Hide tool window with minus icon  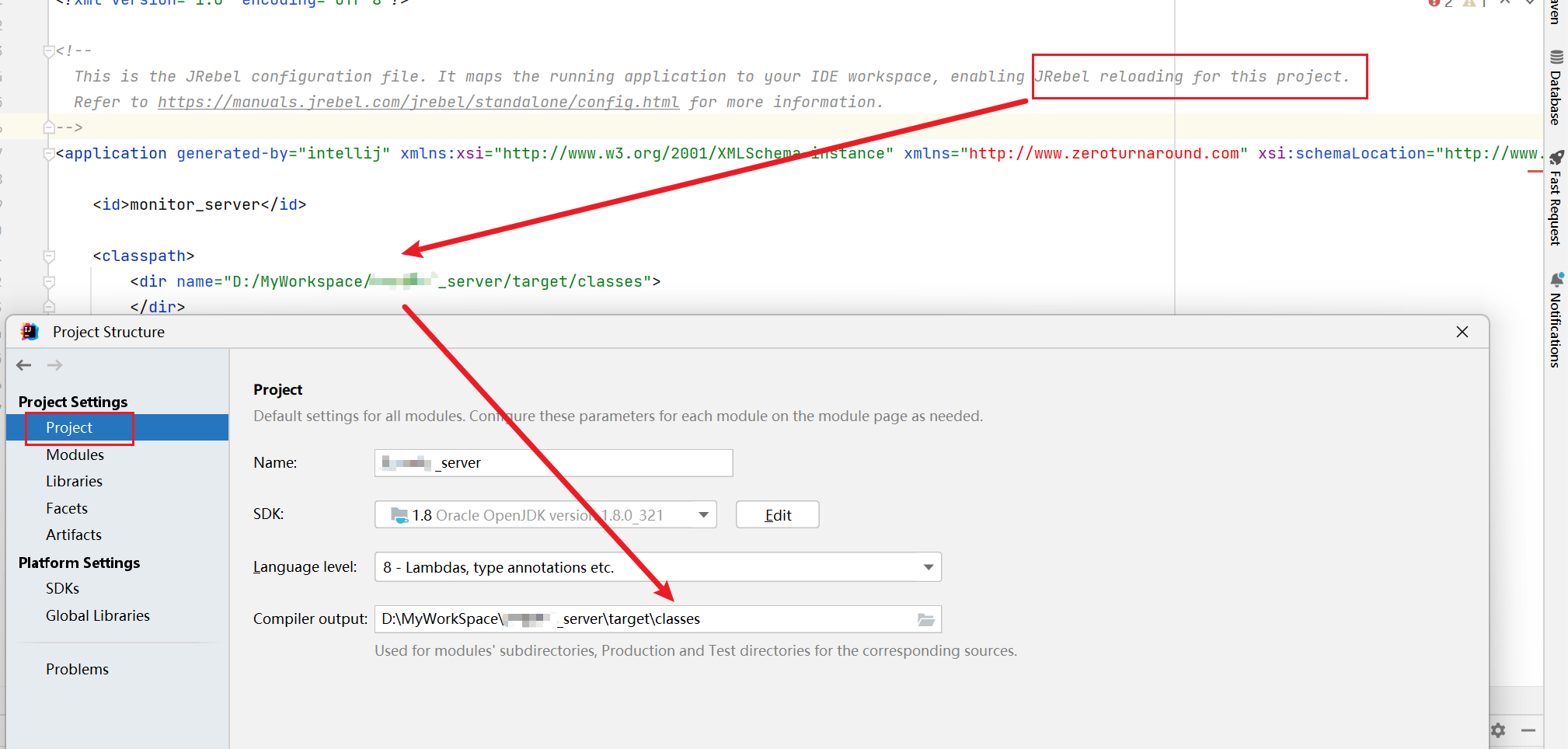tap(1528, 730)
